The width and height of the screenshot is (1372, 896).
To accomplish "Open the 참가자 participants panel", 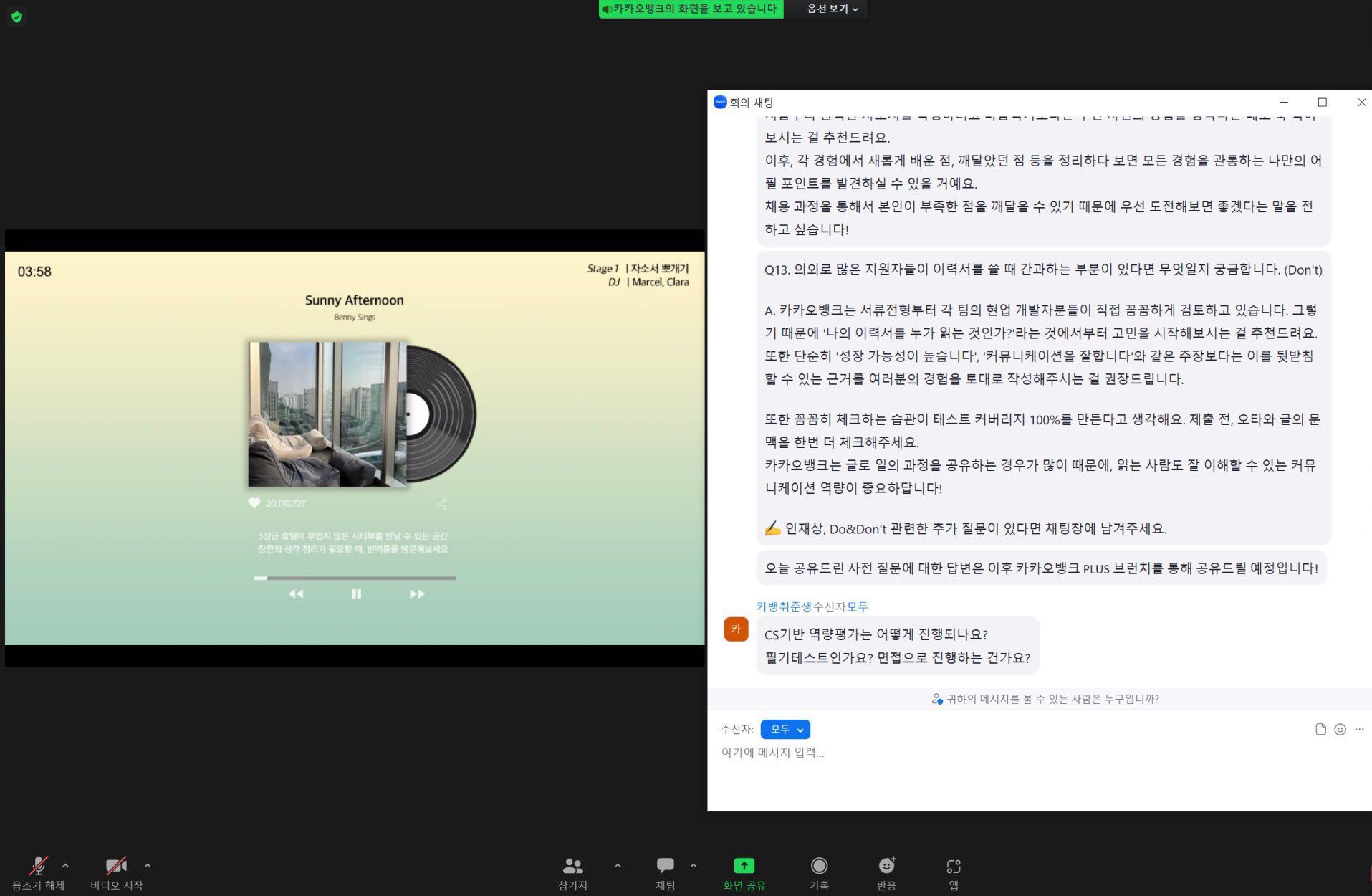I will (572, 873).
